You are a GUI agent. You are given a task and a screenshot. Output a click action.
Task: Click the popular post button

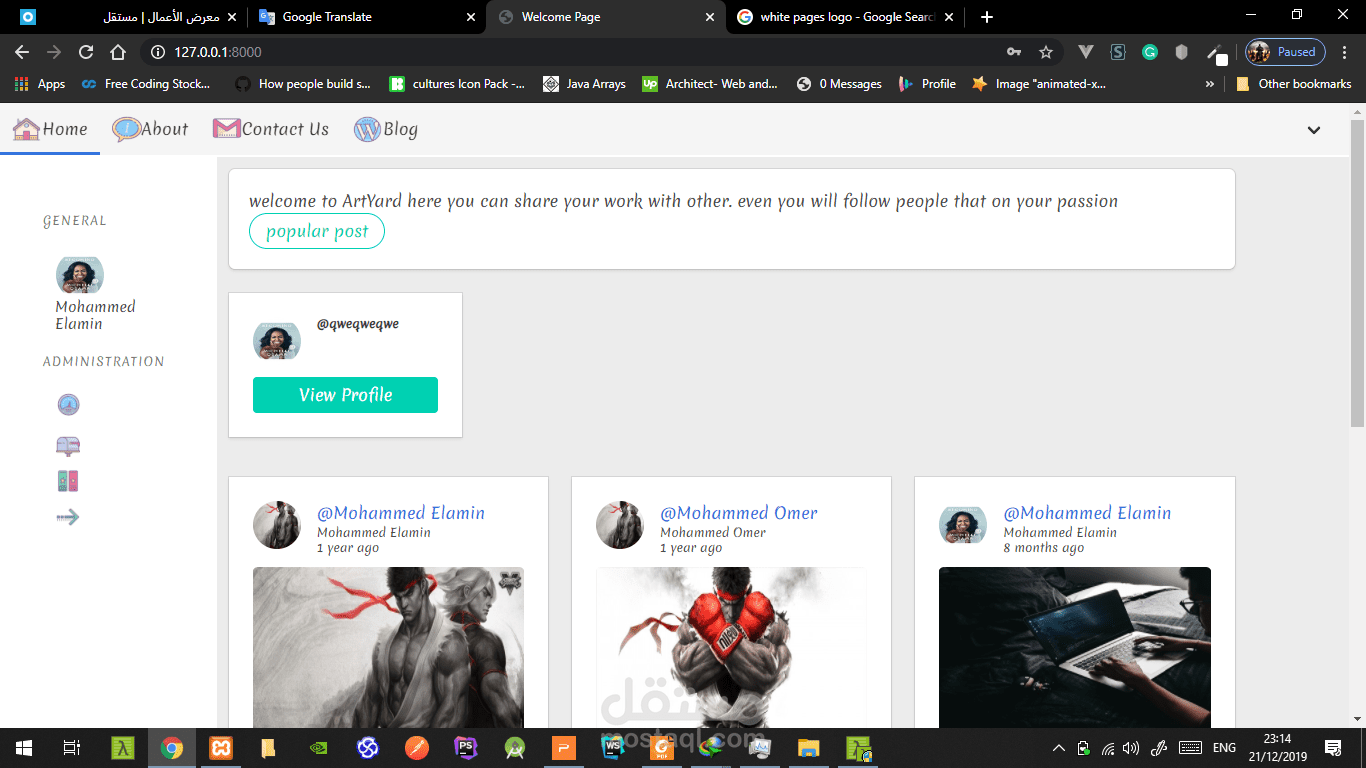pos(317,231)
